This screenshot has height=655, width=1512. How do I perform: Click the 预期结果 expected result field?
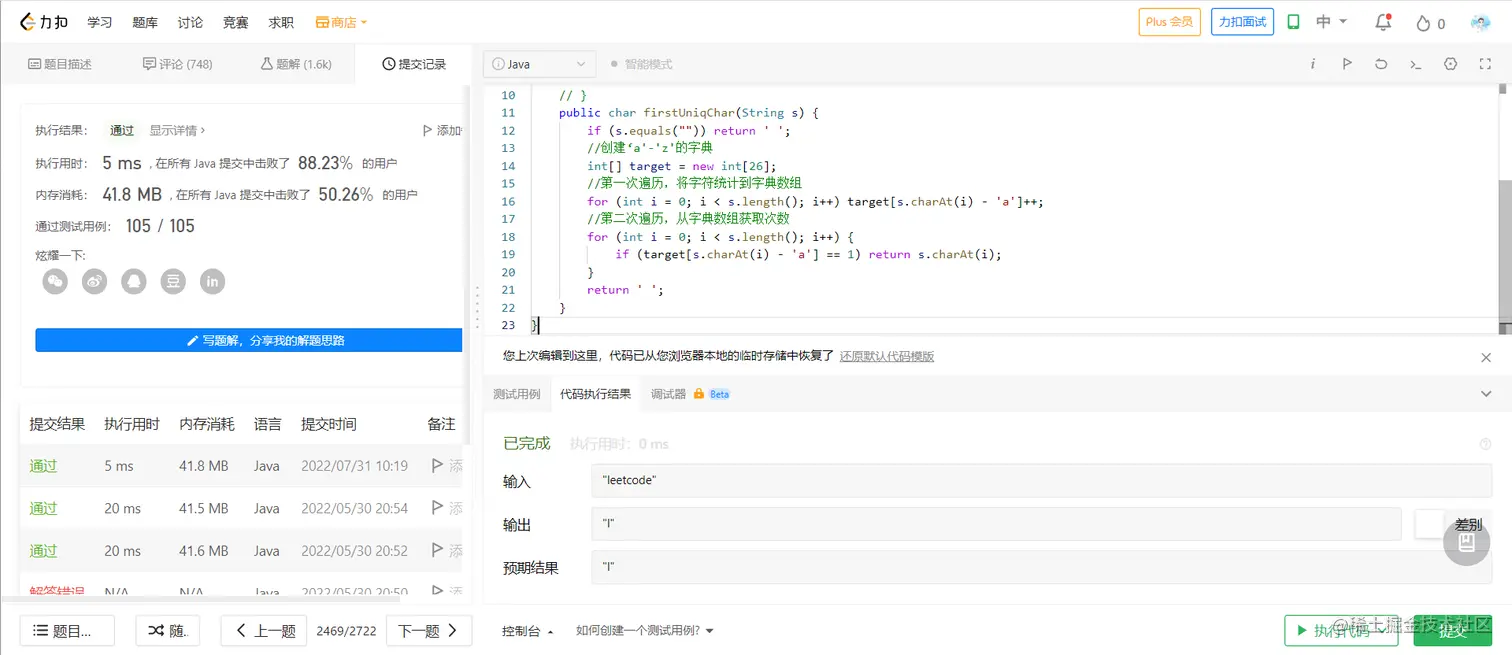click(x=1041, y=567)
